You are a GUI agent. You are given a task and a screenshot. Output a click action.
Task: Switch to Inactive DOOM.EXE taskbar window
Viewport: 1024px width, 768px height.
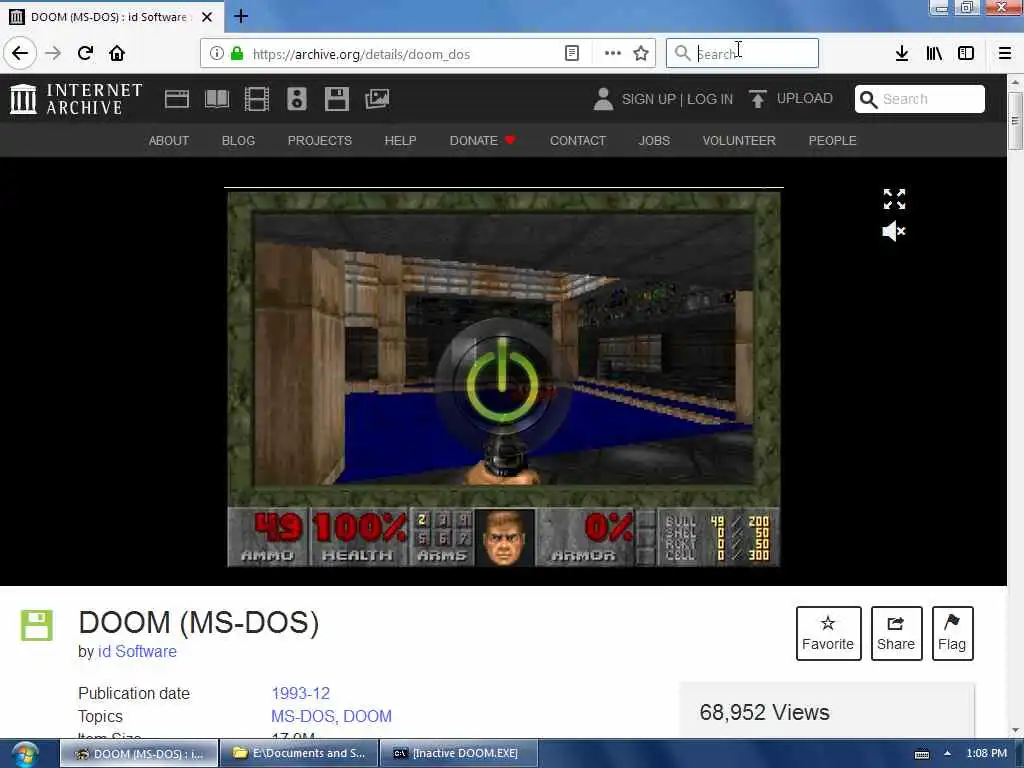tap(459, 754)
